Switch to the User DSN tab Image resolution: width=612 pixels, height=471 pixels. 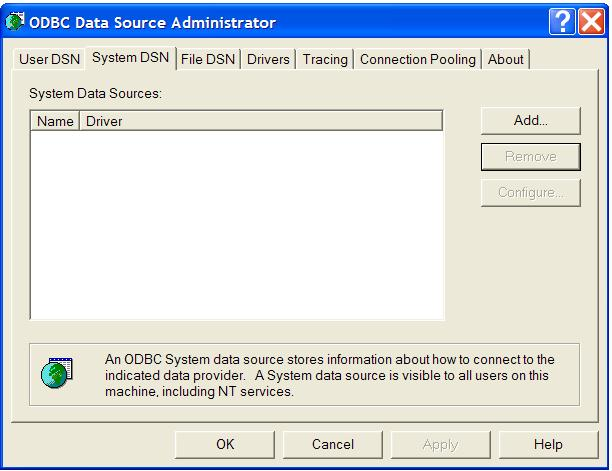pos(49,60)
